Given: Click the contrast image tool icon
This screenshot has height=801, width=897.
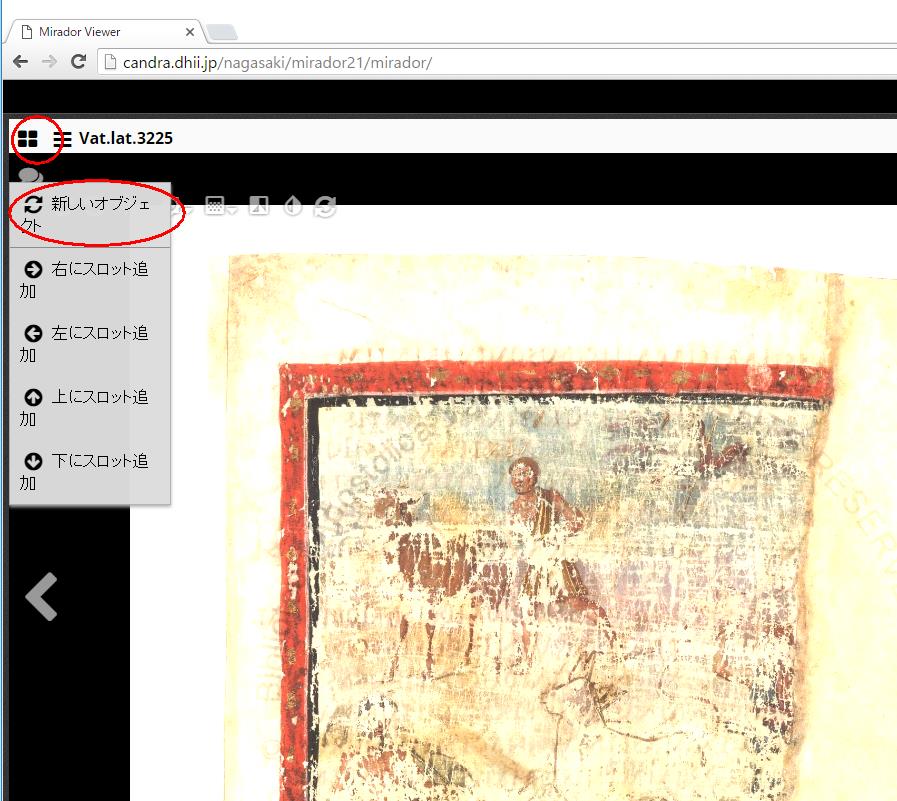Looking at the screenshot, I should point(258,205).
